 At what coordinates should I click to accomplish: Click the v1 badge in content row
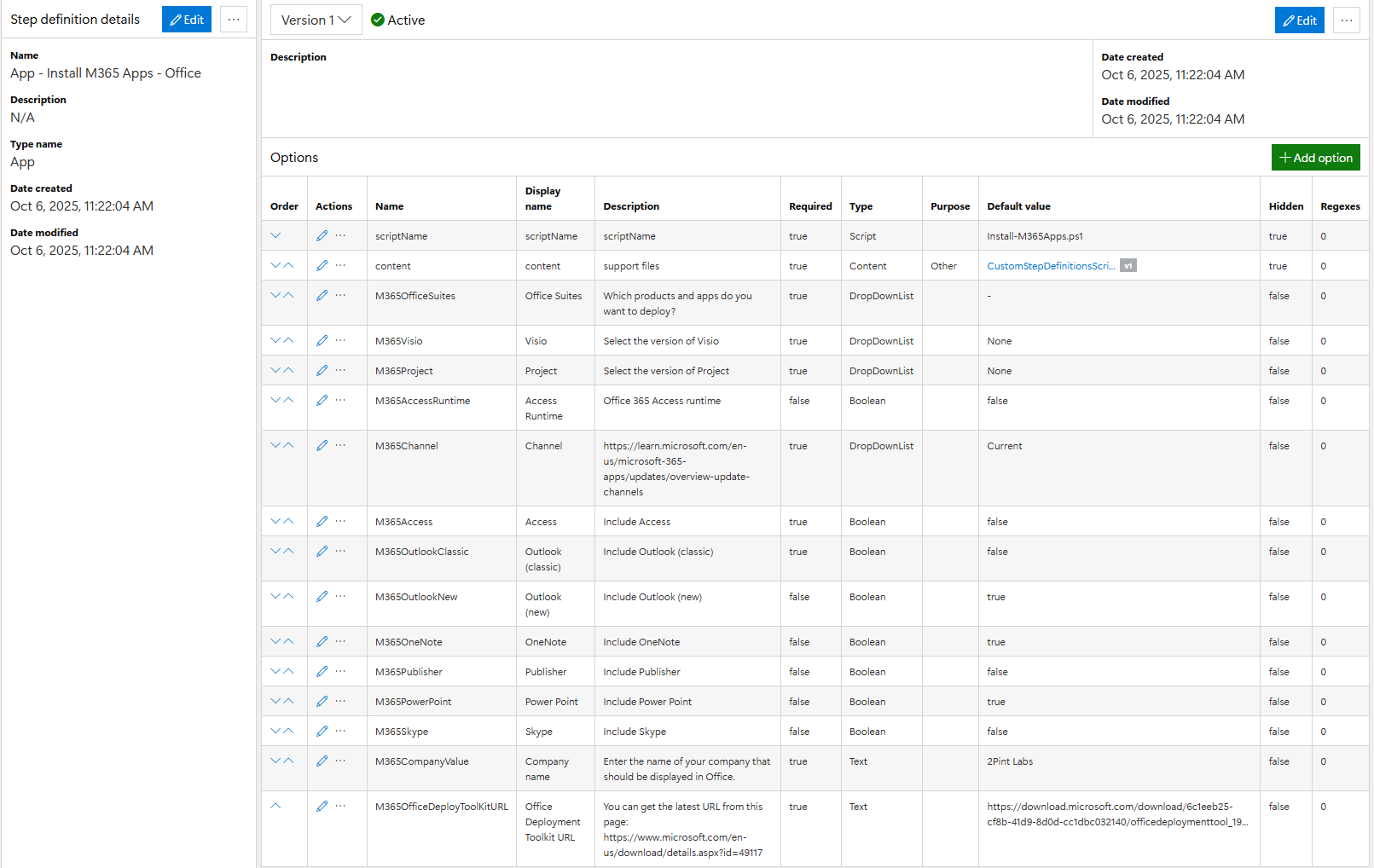(x=1128, y=265)
